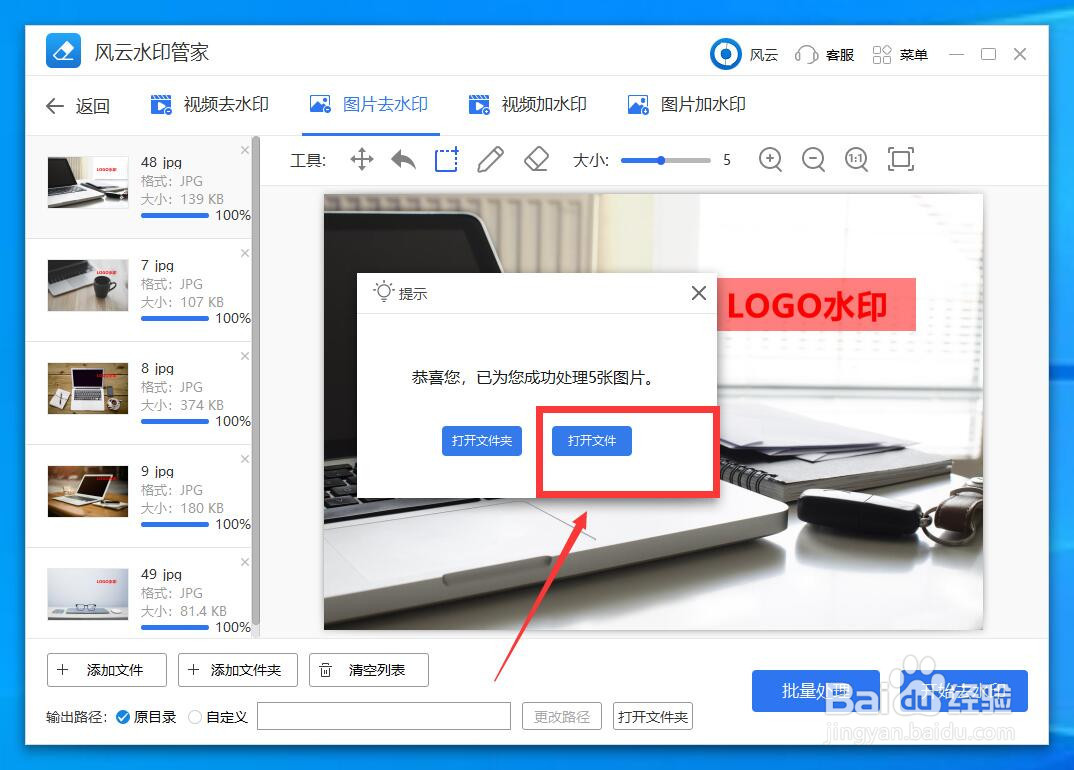This screenshot has width=1074, height=770.
Task: Click the fit-to-screen icon
Action: tap(900, 159)
